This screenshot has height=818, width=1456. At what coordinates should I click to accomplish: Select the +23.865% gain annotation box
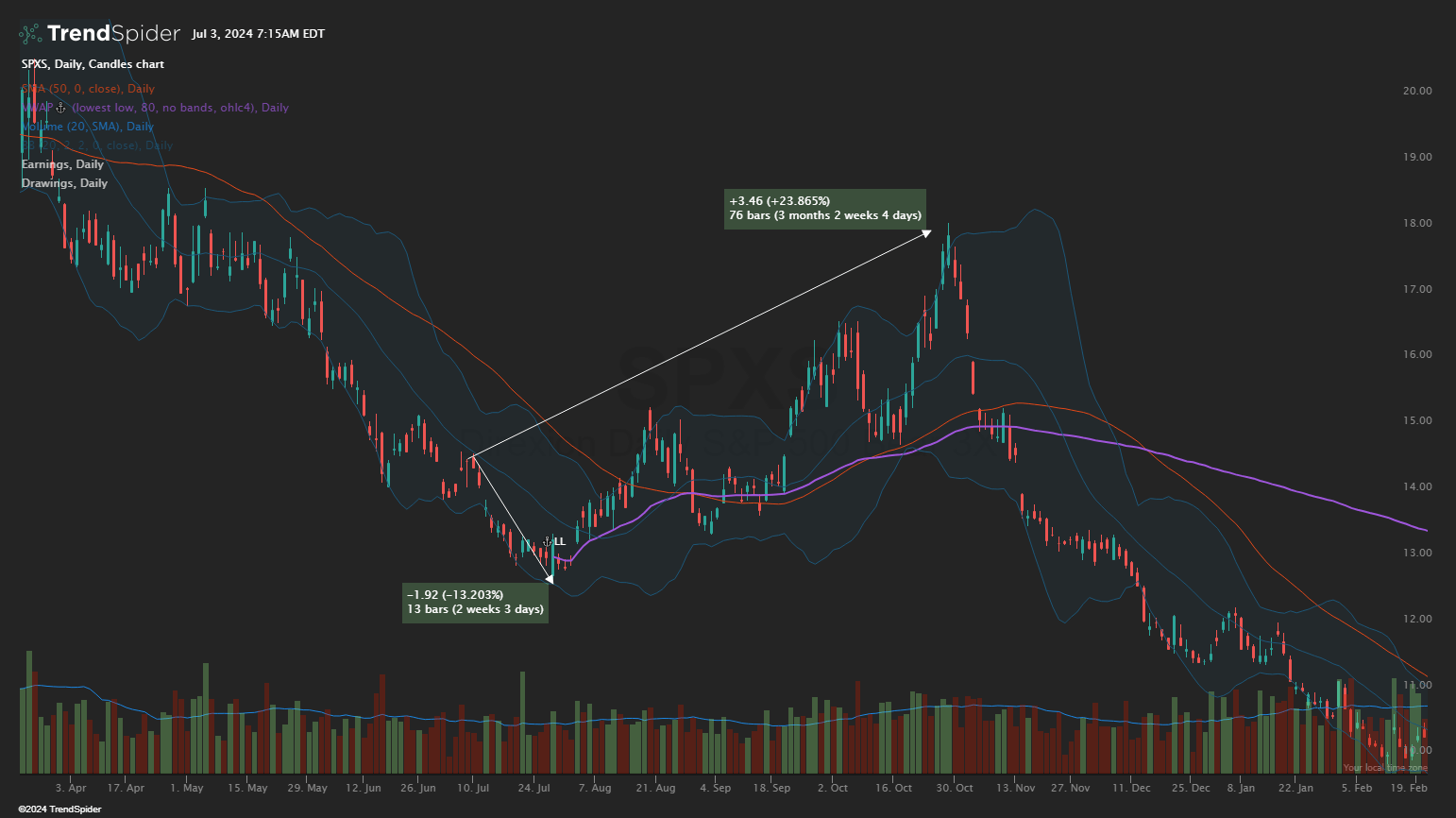coord(824,208)
